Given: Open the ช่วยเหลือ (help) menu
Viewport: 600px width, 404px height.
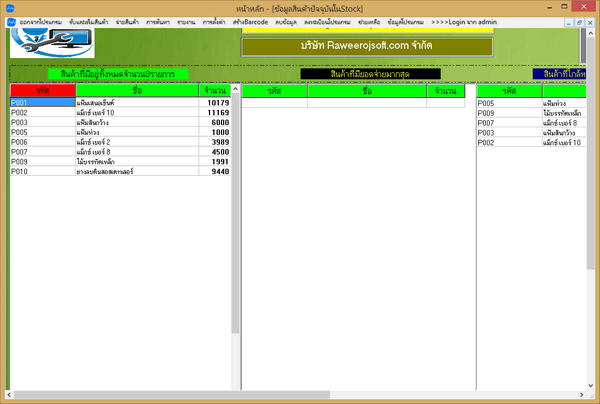Looking at the screenshot, I should 369,22.
